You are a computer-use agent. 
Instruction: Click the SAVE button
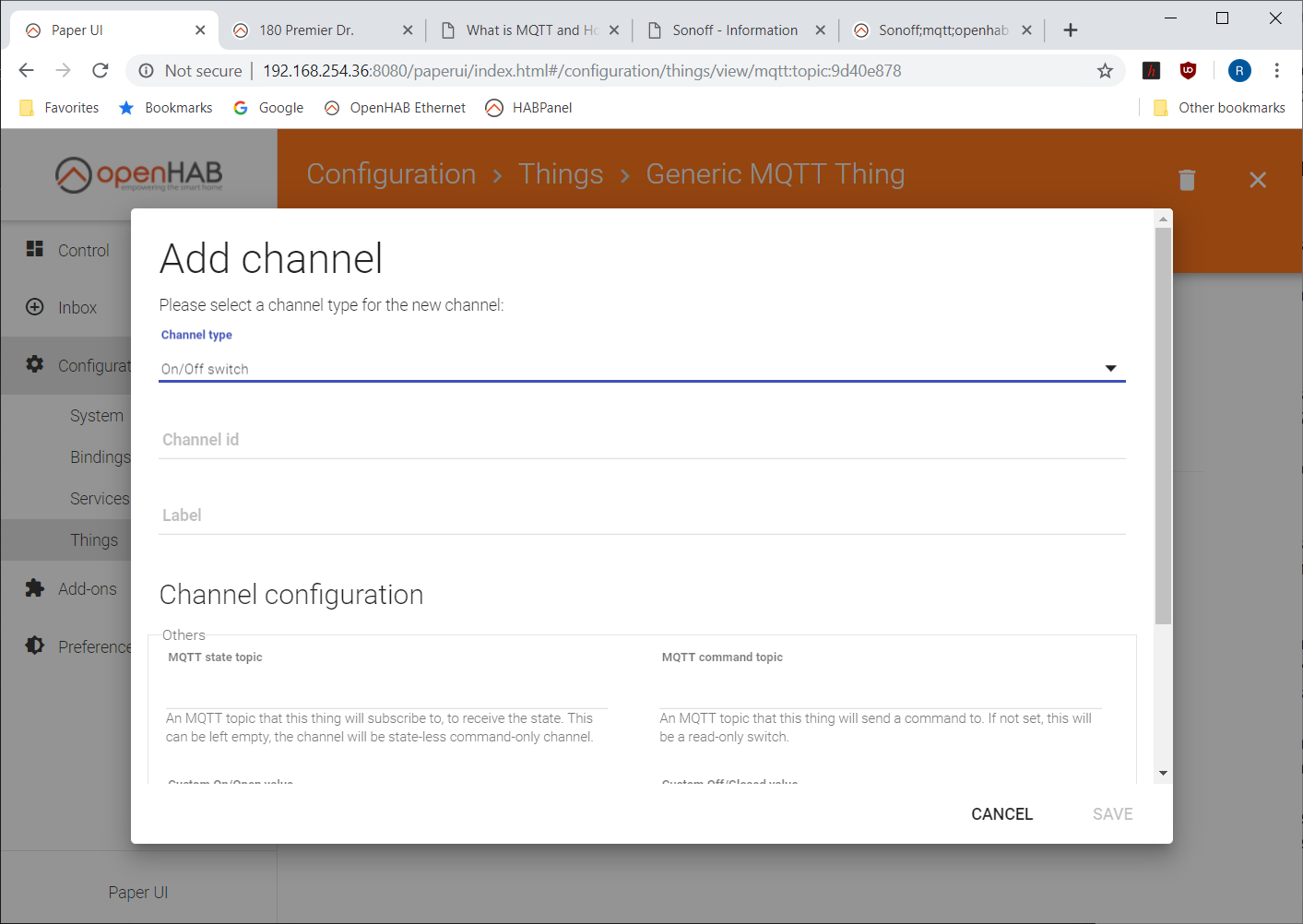point(1112,814)
